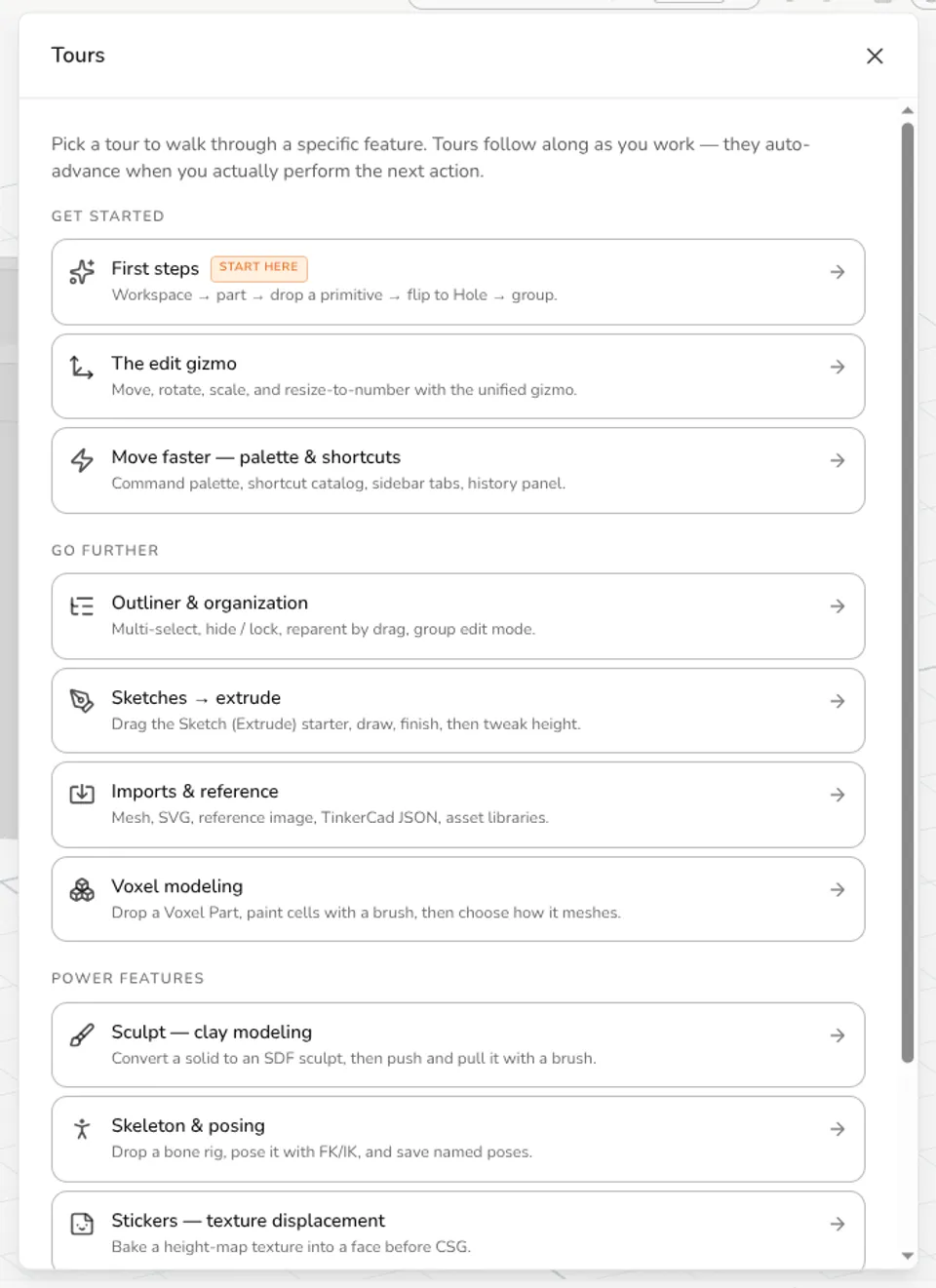Screen dimensions: 936x1288
Task: Click arrow on Sketches extrude card
Action: (x=838, y=701)
